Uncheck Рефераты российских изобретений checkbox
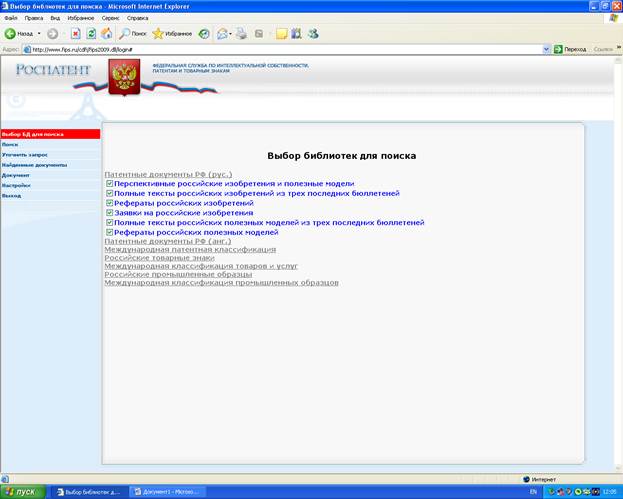This screenshot has height=499, width=623. click(x=110, y=203)
